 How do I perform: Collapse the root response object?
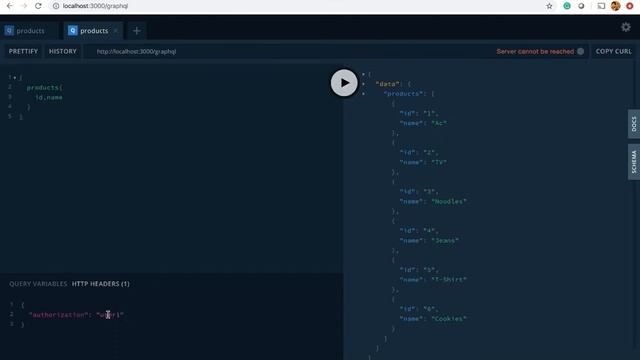(x=363, y=74)
